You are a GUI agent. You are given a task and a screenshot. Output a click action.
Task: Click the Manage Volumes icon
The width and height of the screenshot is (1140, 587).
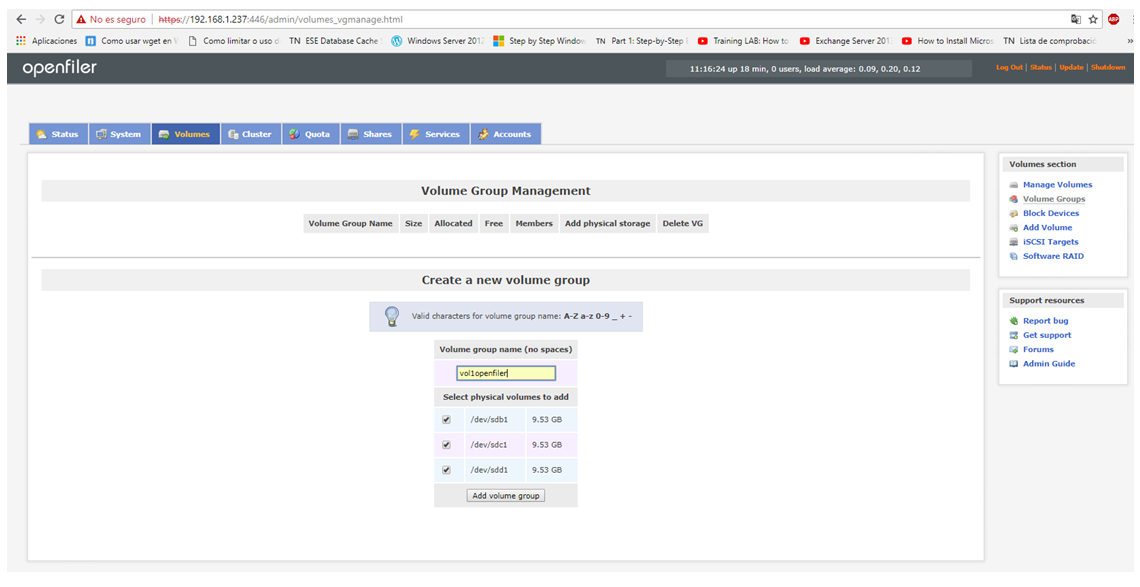(1013, 185)
